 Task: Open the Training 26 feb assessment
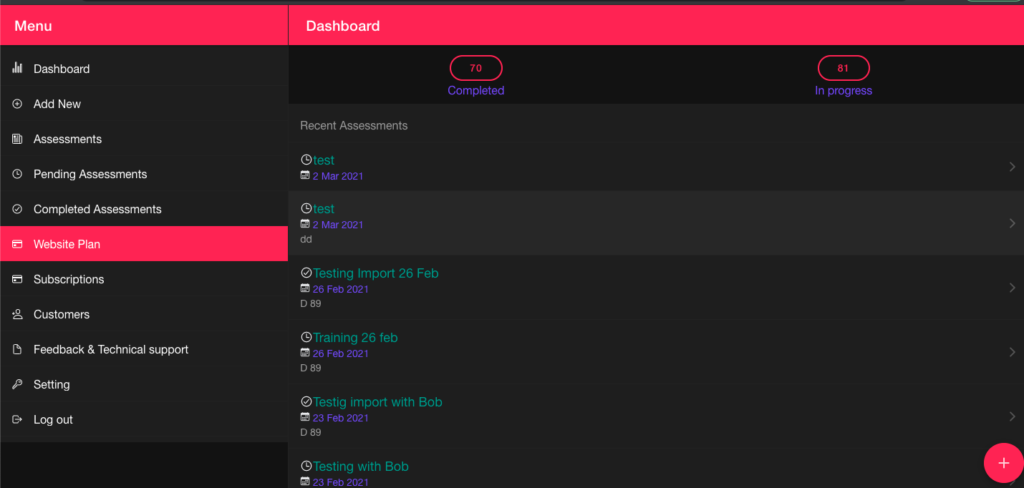(656, 352)
